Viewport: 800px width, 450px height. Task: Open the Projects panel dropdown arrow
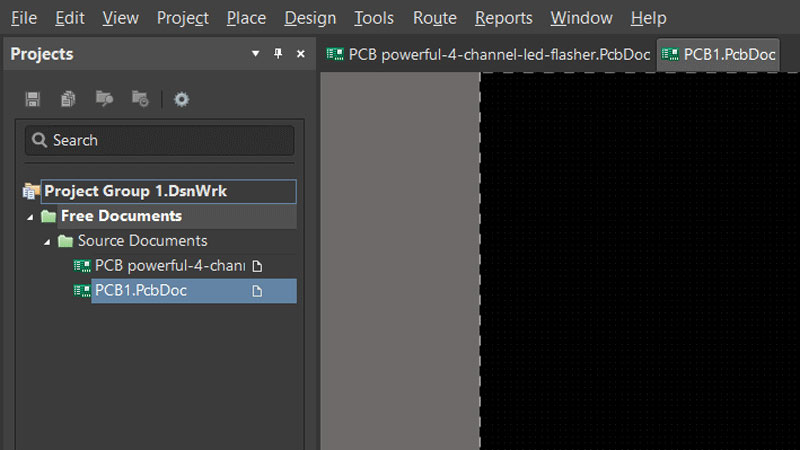256,54
